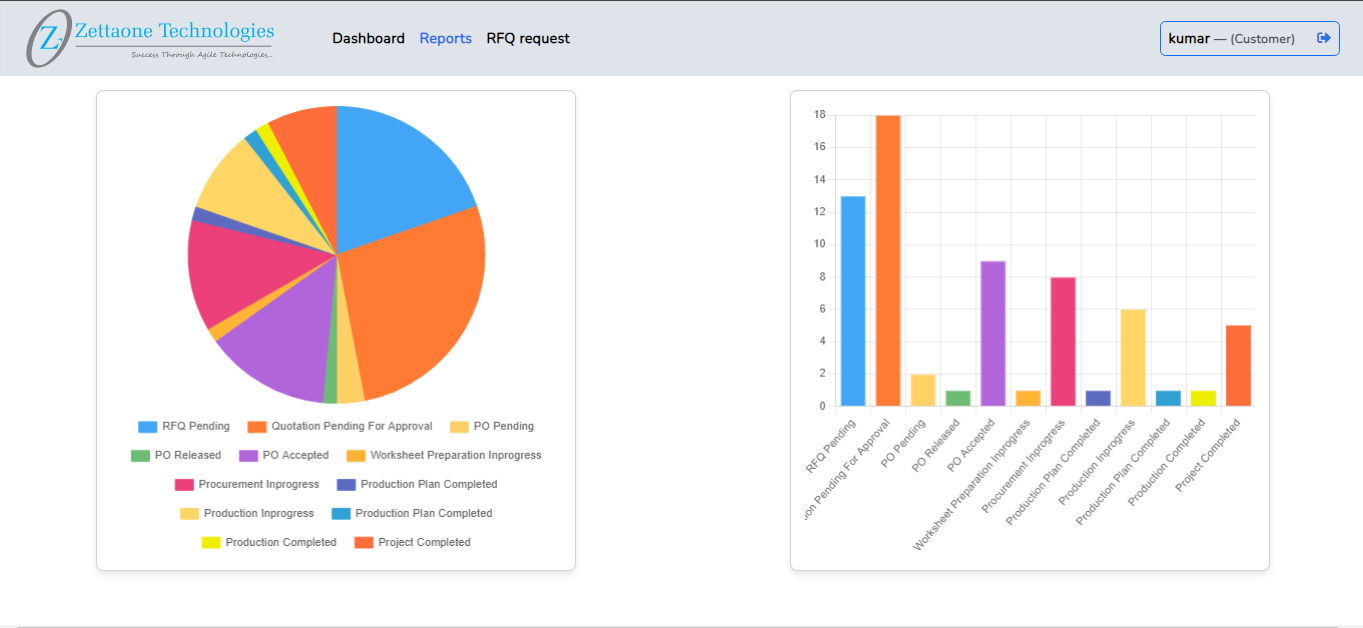Click the pink Procurement Inprogress bar

click(1063, 341)
